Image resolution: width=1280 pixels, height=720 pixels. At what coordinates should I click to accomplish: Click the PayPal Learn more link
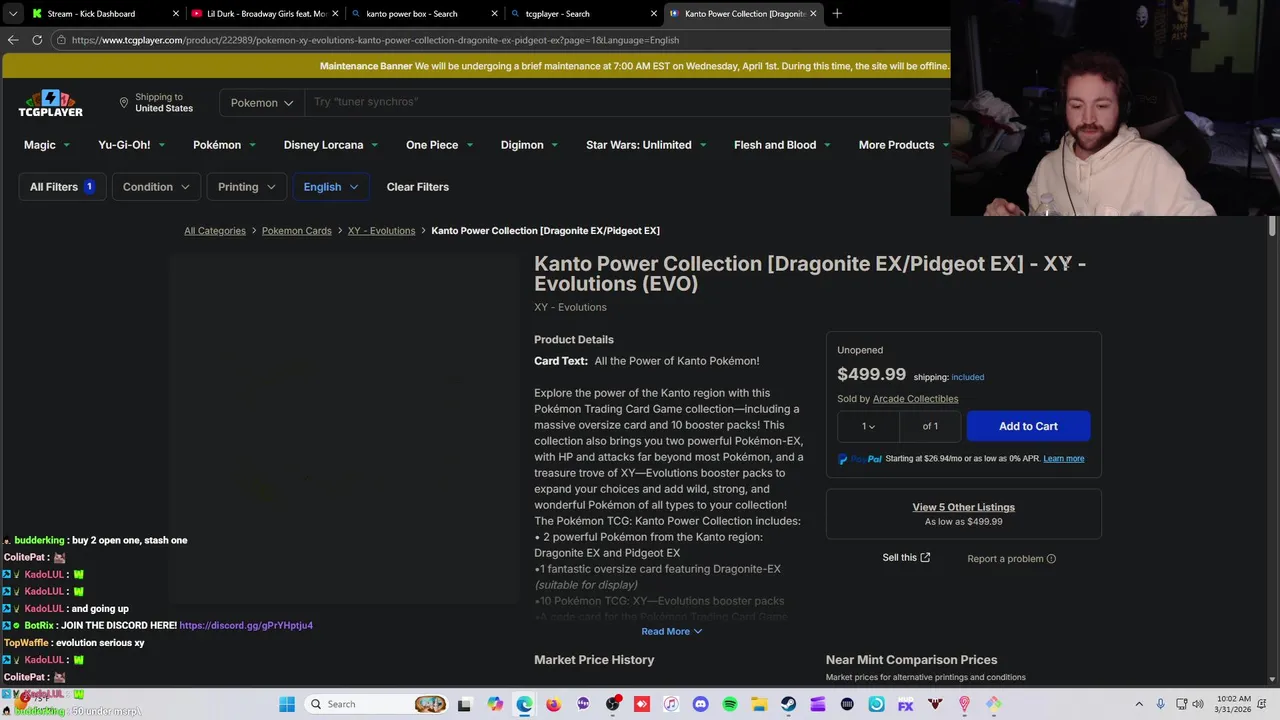tap(1063, 459)
